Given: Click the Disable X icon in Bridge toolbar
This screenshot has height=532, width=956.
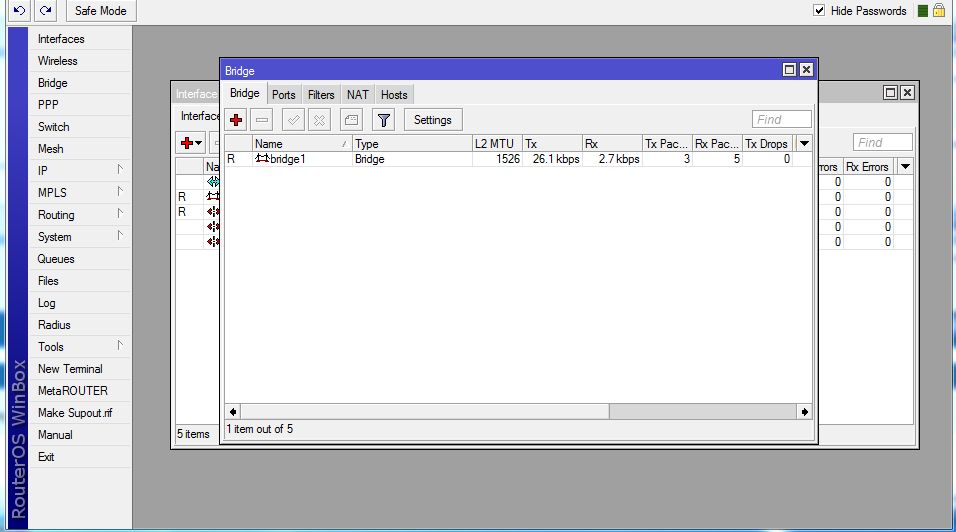Looking at the screenshot, I should click(x=319, y=120).
